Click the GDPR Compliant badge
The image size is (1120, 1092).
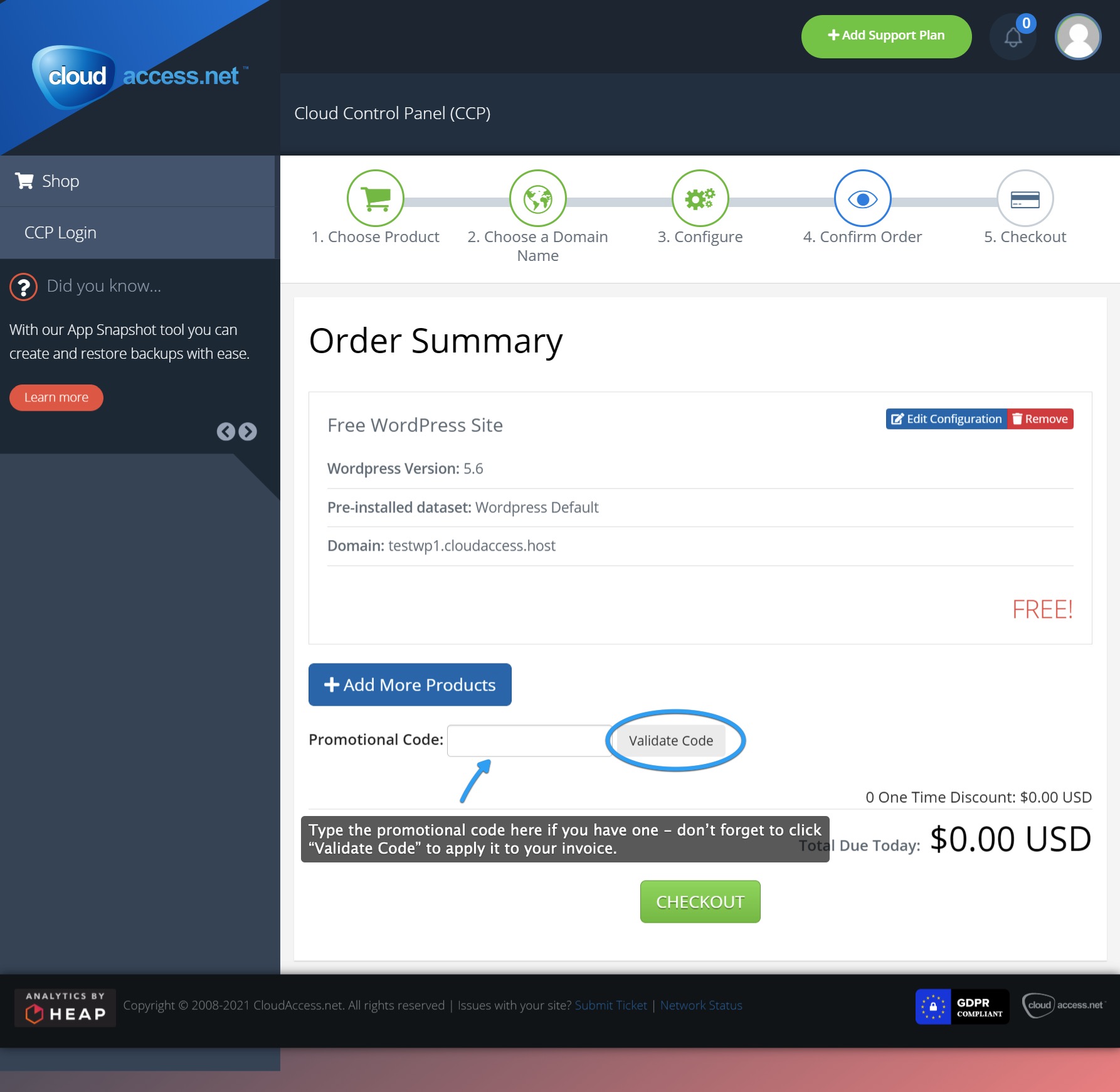pos(963,1007)
